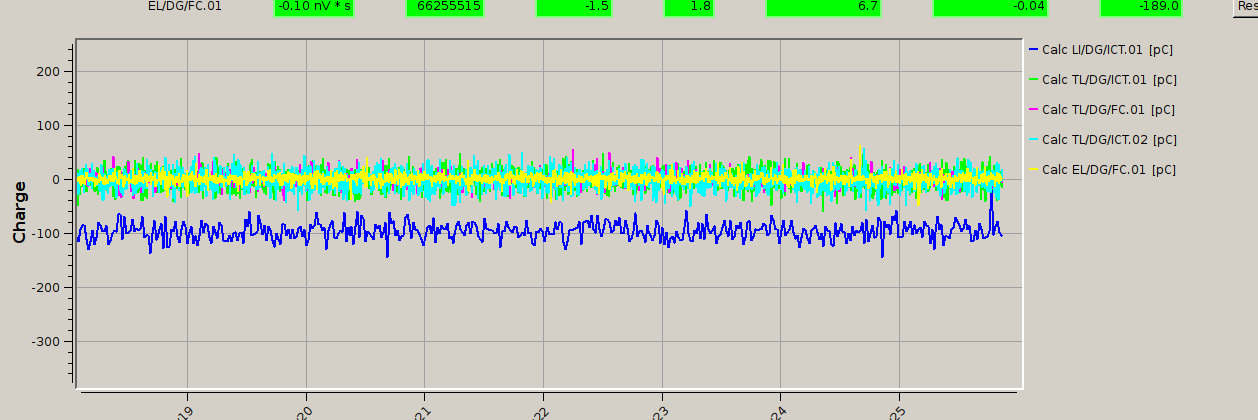Image resolution: width=1258 pixels, height=420 pixels.
Task: Click the cyan TL/DG/ICT.02 legend line marker
Action: coord(1033,140)
